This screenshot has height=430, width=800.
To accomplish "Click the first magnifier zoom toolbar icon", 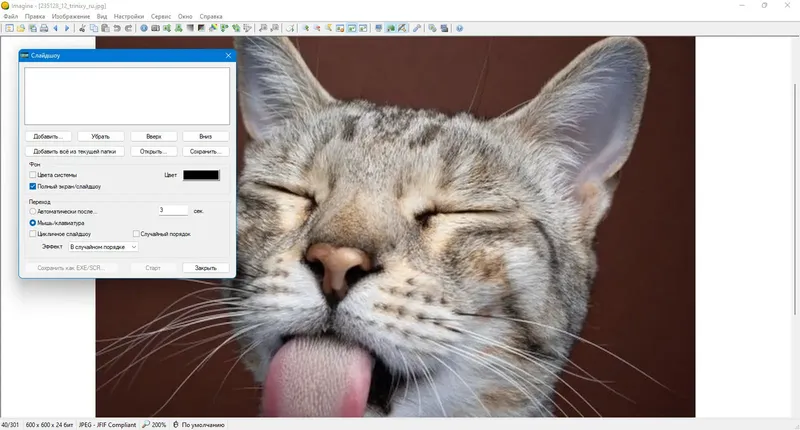I will click(x=263, y=28).
